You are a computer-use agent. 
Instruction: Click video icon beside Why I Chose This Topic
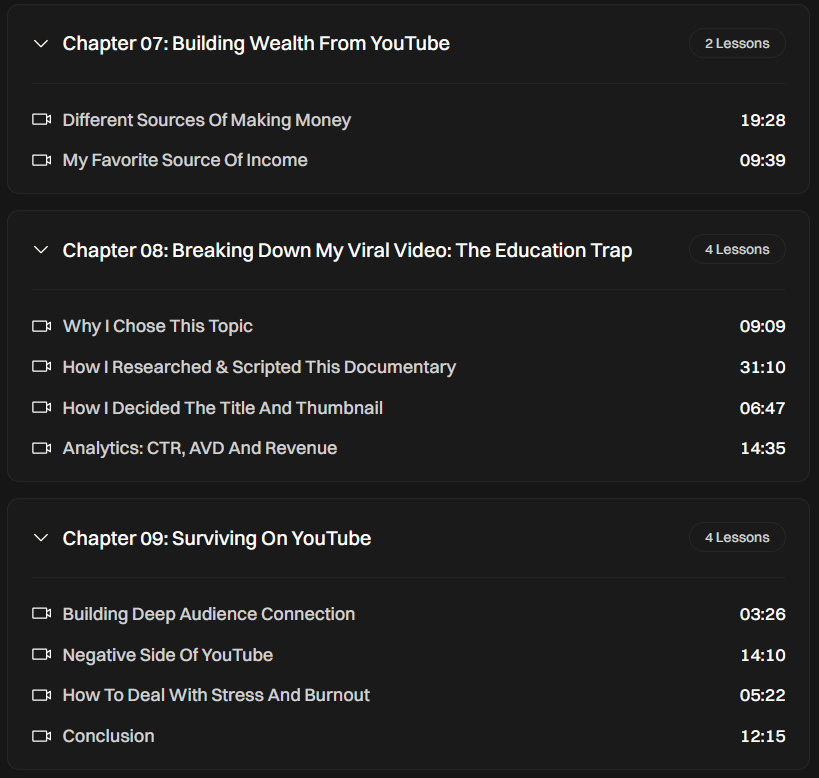pyautogui.click(x=41, y=326)
